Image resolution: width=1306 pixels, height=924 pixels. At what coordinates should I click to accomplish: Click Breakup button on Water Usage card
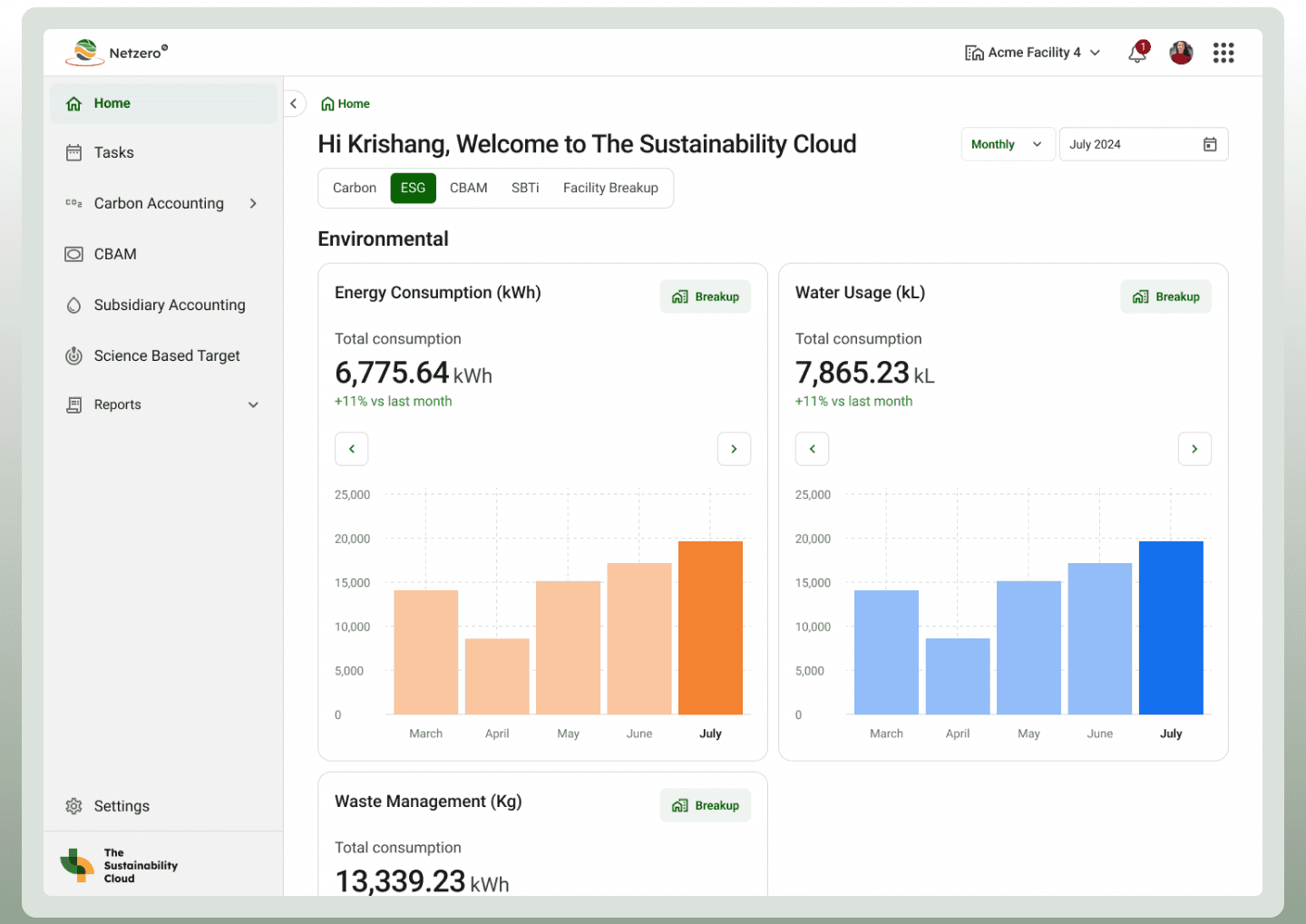pyautogui.click(x=1165, y=297)
